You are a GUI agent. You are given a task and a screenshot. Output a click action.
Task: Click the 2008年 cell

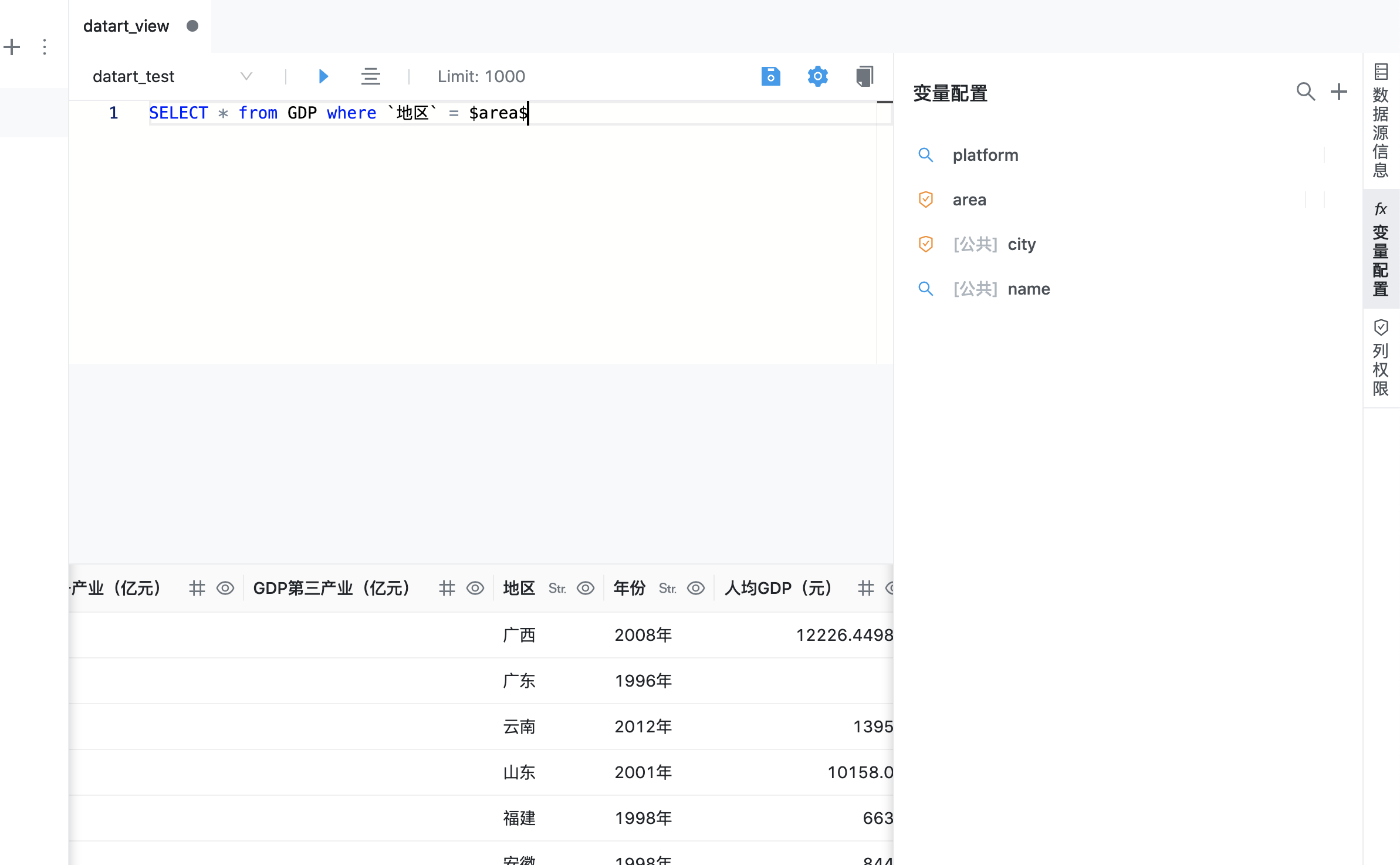click(643, 635)
